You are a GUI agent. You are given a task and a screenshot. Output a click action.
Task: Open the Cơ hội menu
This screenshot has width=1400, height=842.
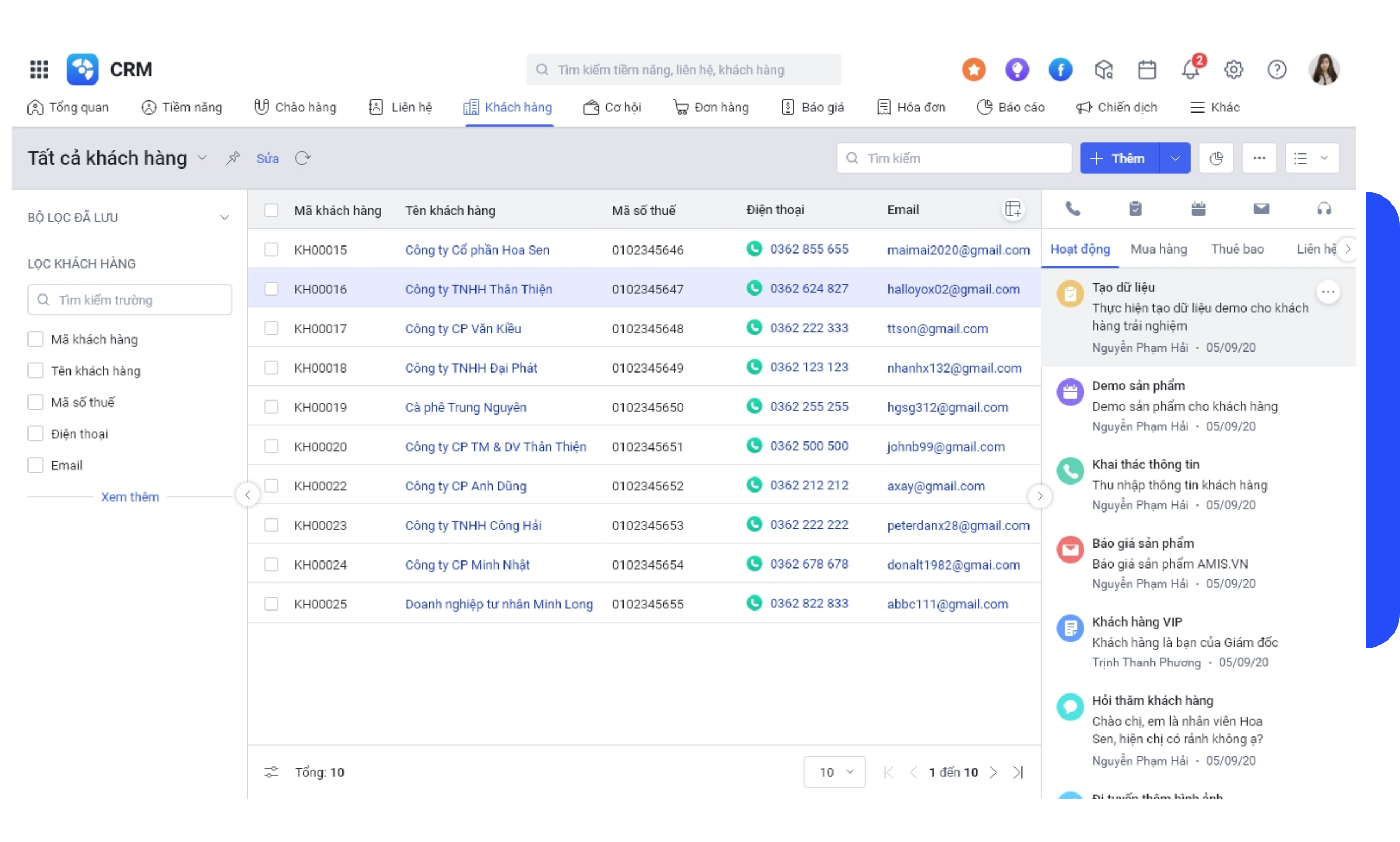coord(612,107)
